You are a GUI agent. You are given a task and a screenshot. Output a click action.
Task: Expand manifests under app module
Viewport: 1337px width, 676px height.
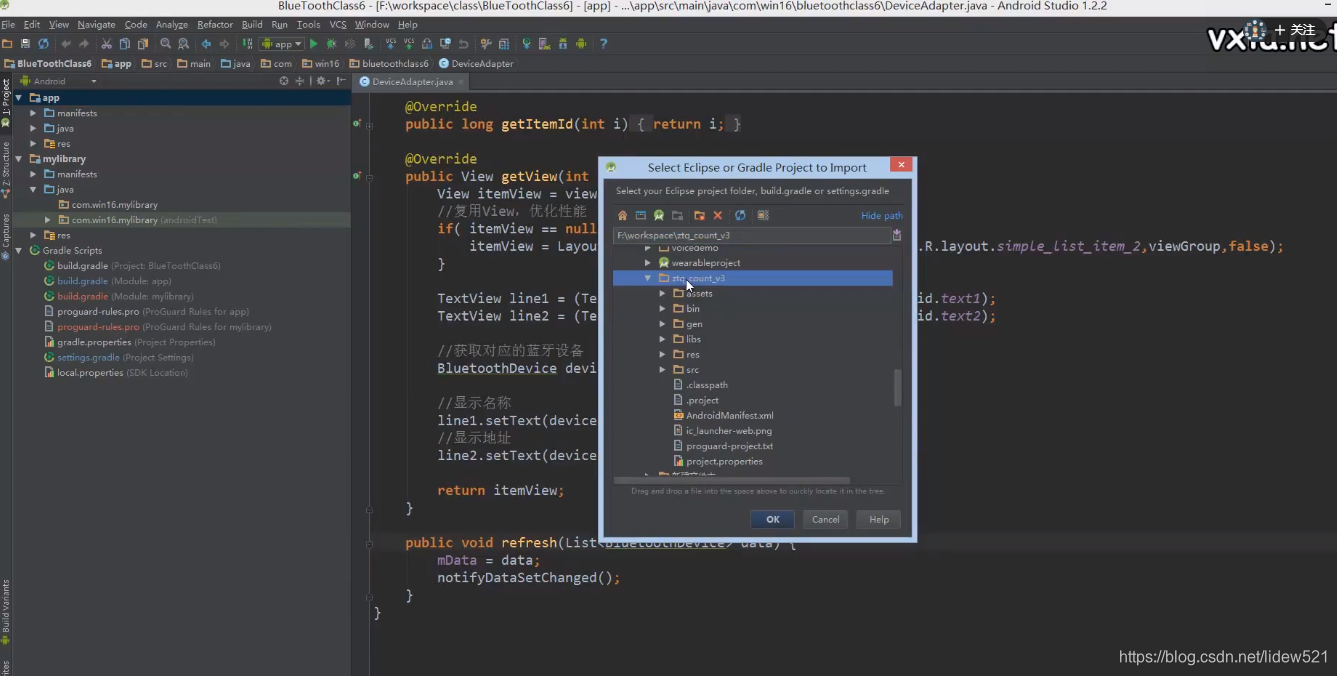click(x=33, y=113)
